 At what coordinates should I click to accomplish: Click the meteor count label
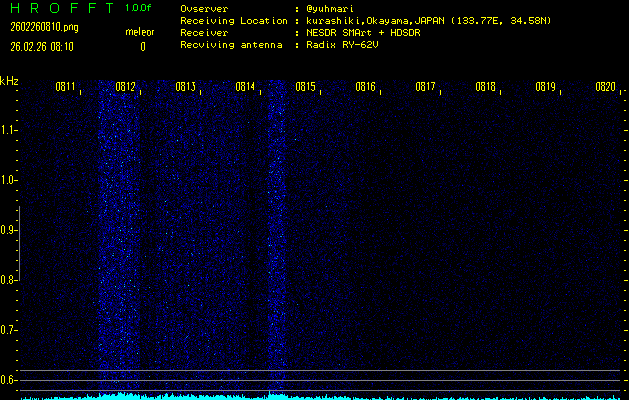coord(140,32)
